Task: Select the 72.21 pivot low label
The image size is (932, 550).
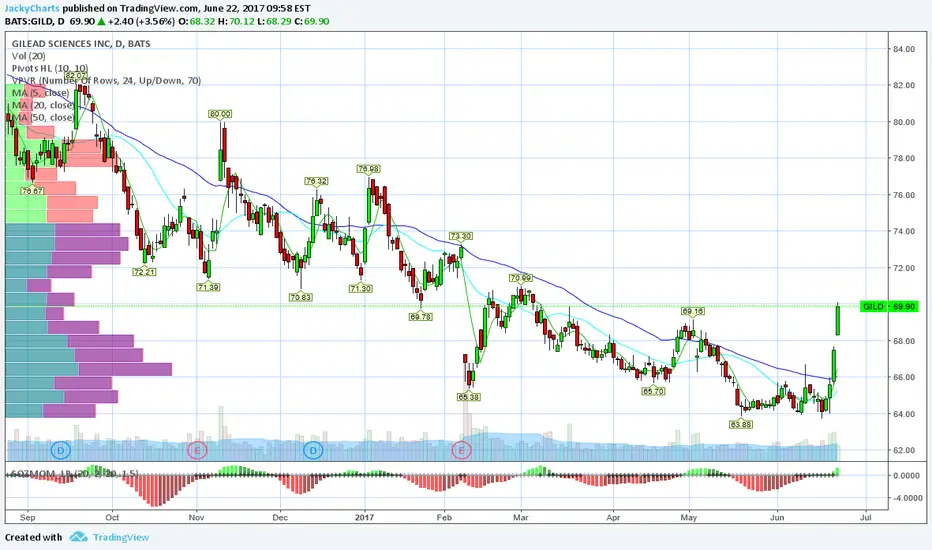Action: tap(144, 272)
